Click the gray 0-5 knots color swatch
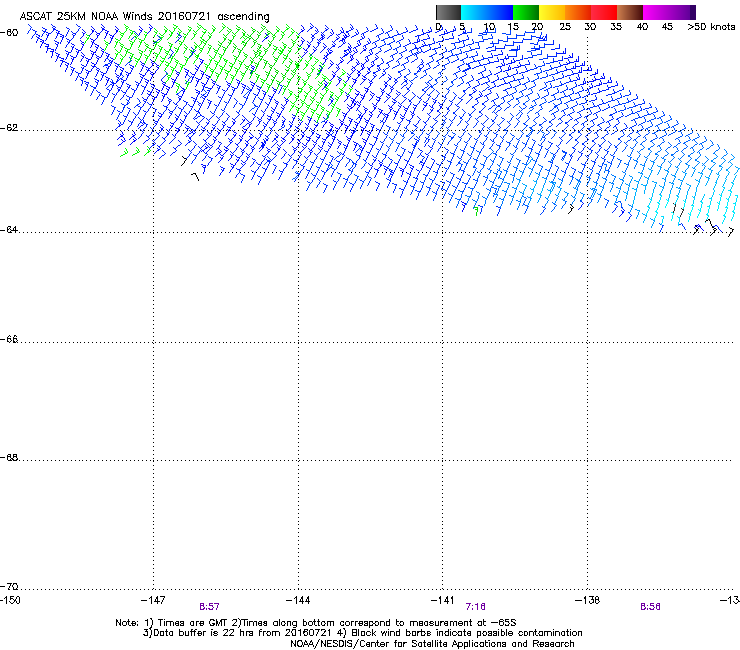 point(448,12)
